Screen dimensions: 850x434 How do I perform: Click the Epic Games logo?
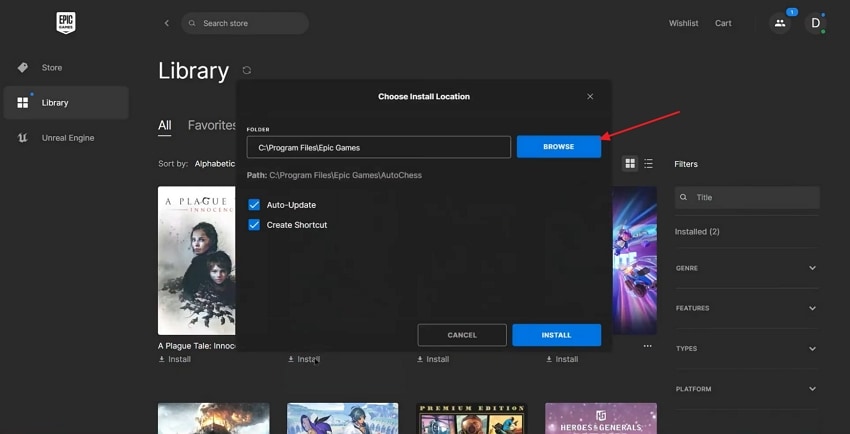click(x=66, y=23)
